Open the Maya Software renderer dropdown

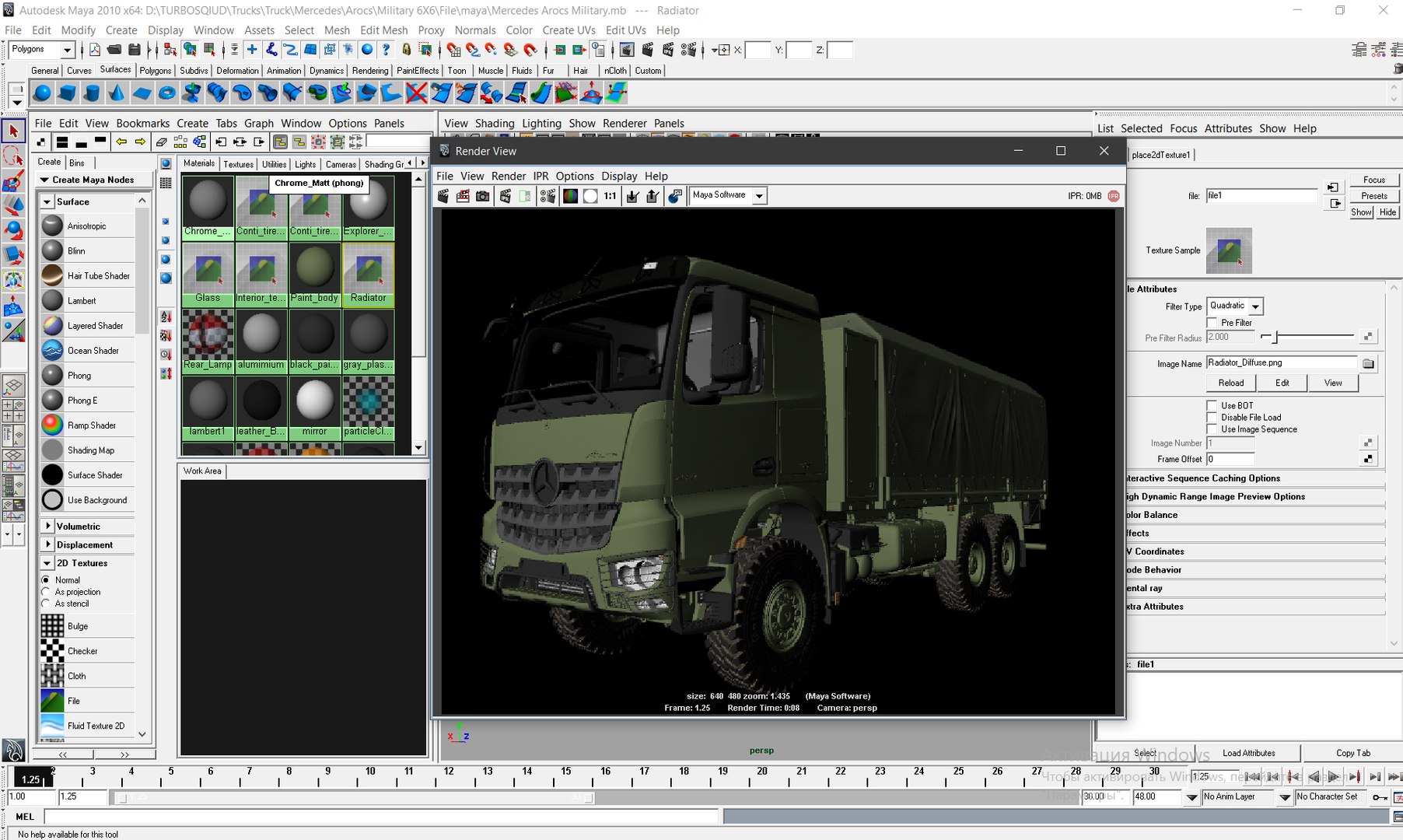[x=759, y=196]
